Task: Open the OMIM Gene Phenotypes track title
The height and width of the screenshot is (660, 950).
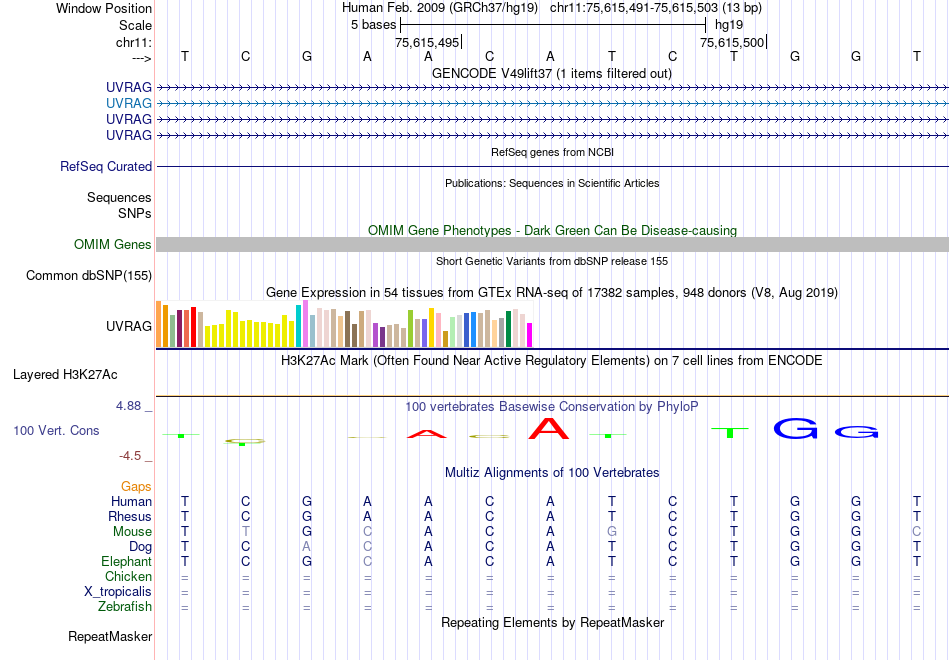Action: click(x=552, y=230)
